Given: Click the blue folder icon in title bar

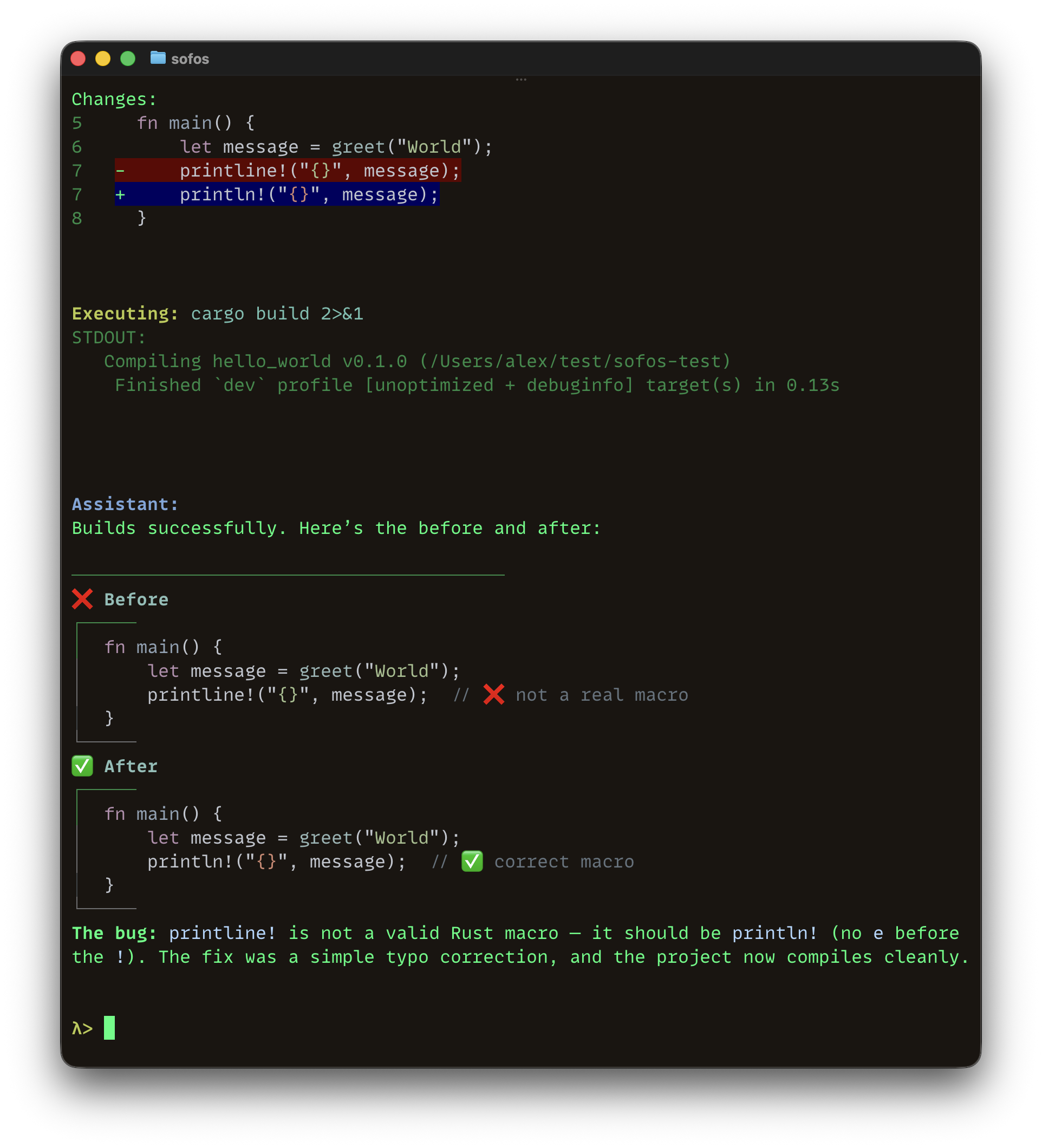Looking at the screenshot, I should [158, 58].
